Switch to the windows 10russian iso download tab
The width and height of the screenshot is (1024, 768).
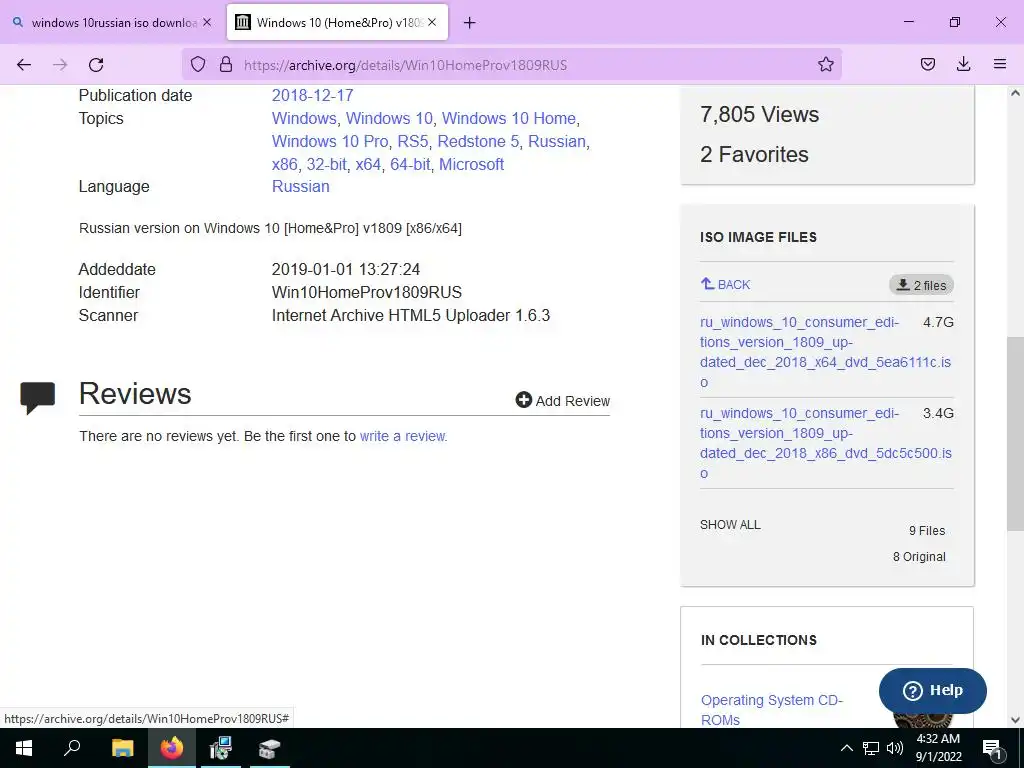(x=114, y=23)
